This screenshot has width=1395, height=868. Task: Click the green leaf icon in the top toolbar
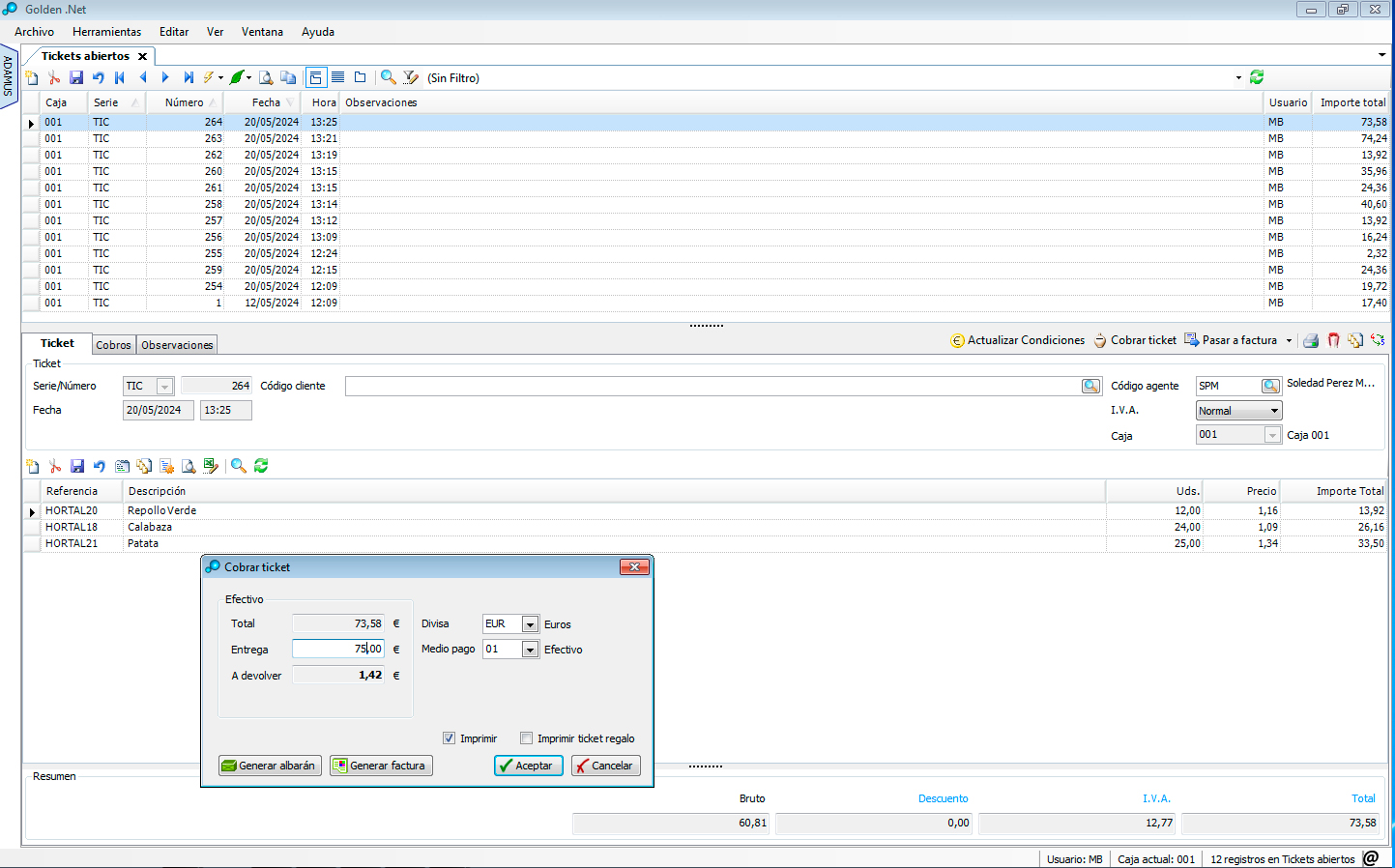[x=236, y=77]
